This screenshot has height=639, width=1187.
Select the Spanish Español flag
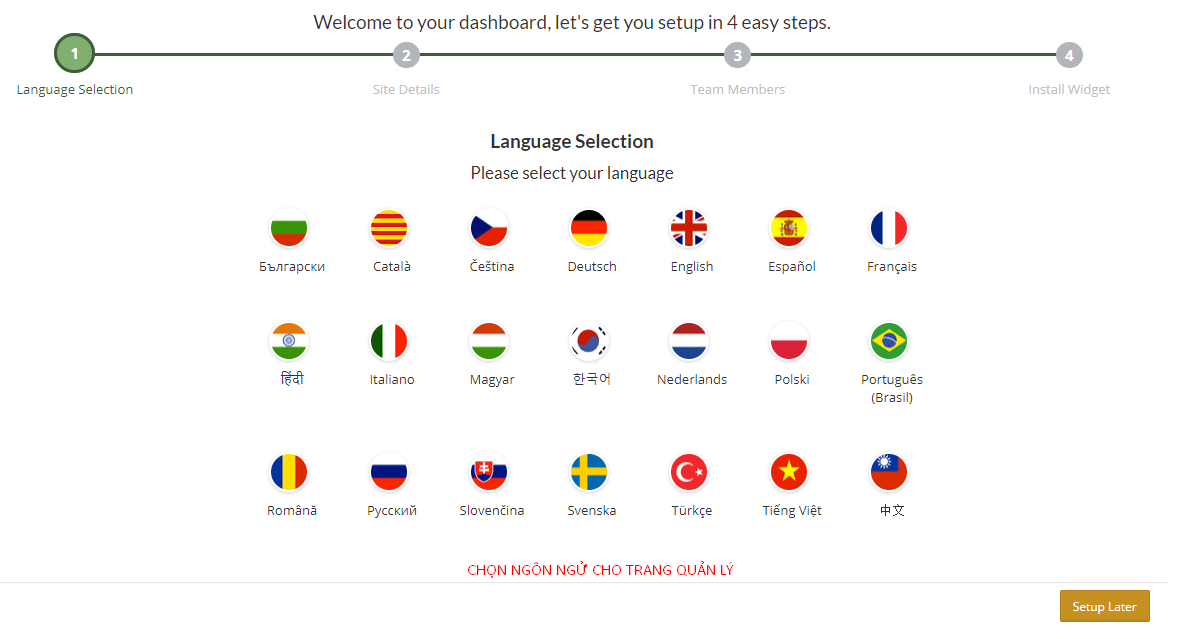pyautogui.click(x=788, y=229)
